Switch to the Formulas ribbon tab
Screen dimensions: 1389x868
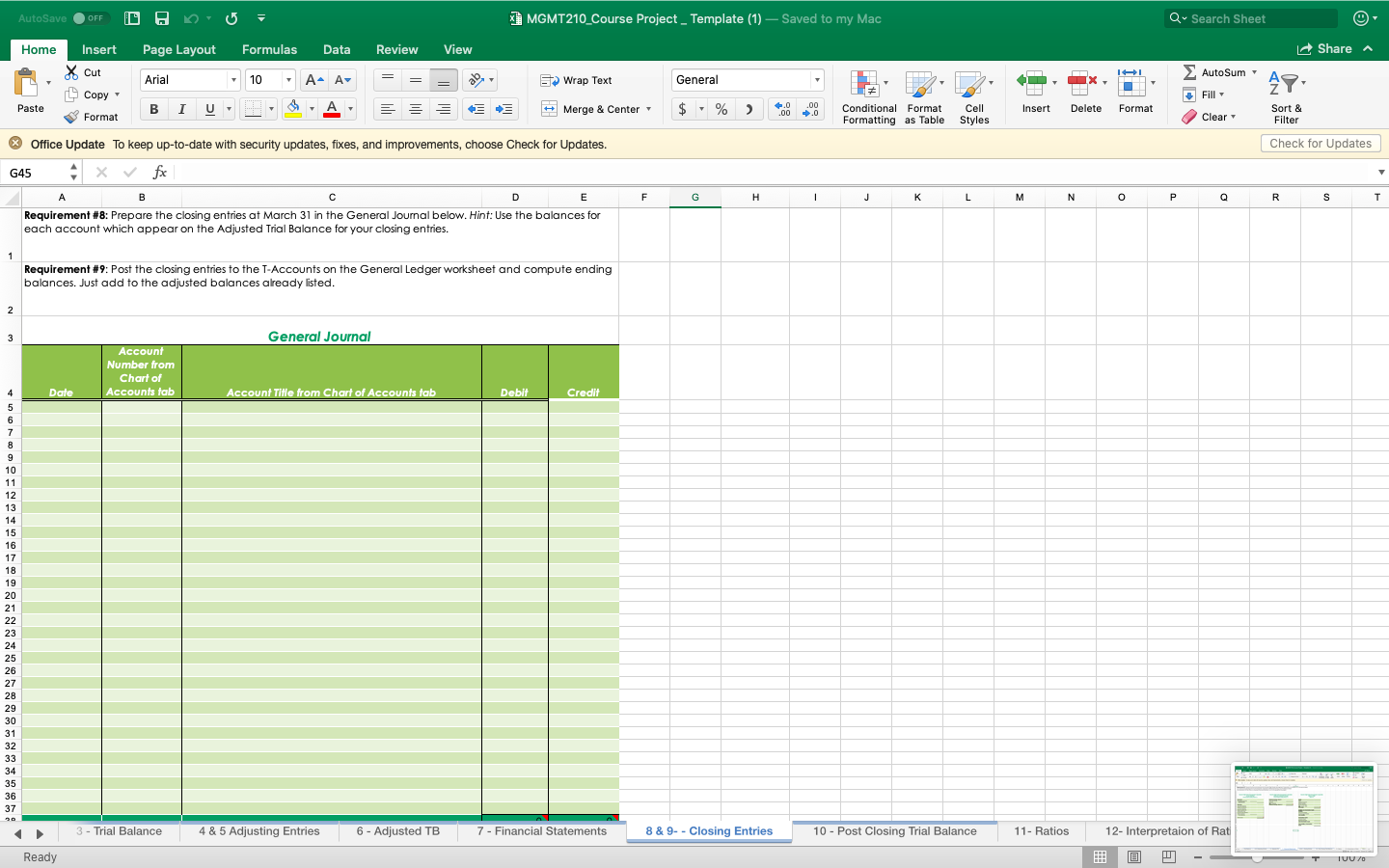[269, 49]
